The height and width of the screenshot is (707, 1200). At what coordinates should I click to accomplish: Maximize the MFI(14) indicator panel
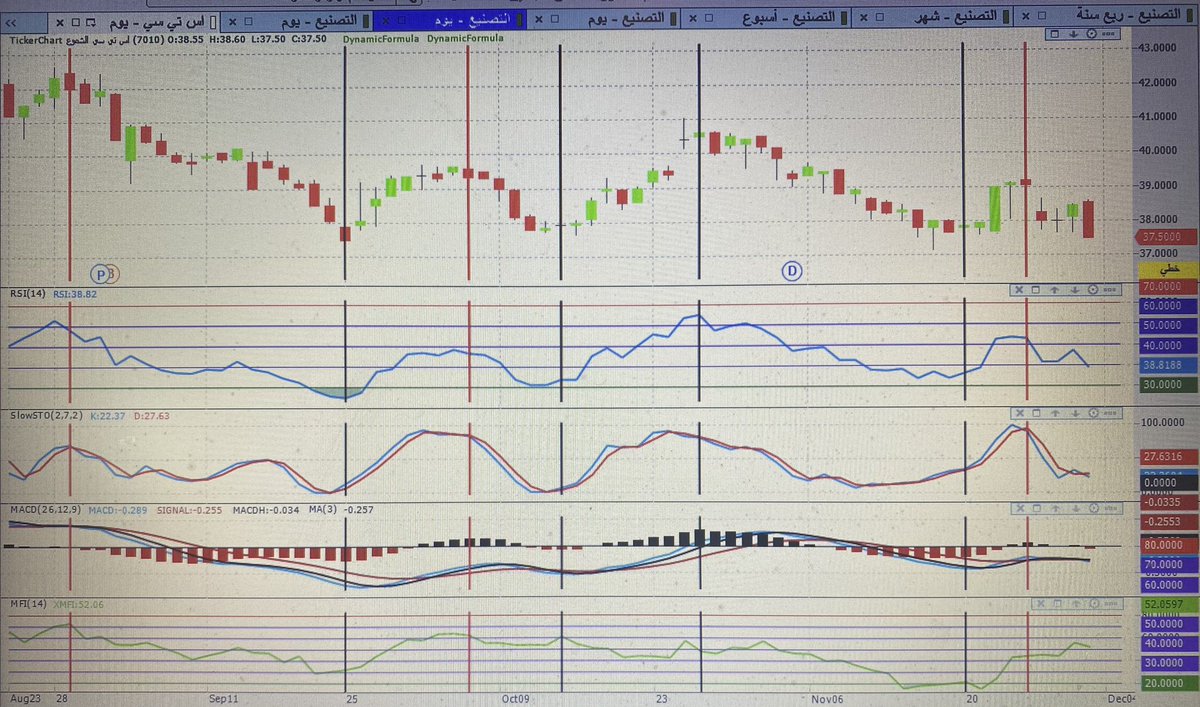[1058, 603]
